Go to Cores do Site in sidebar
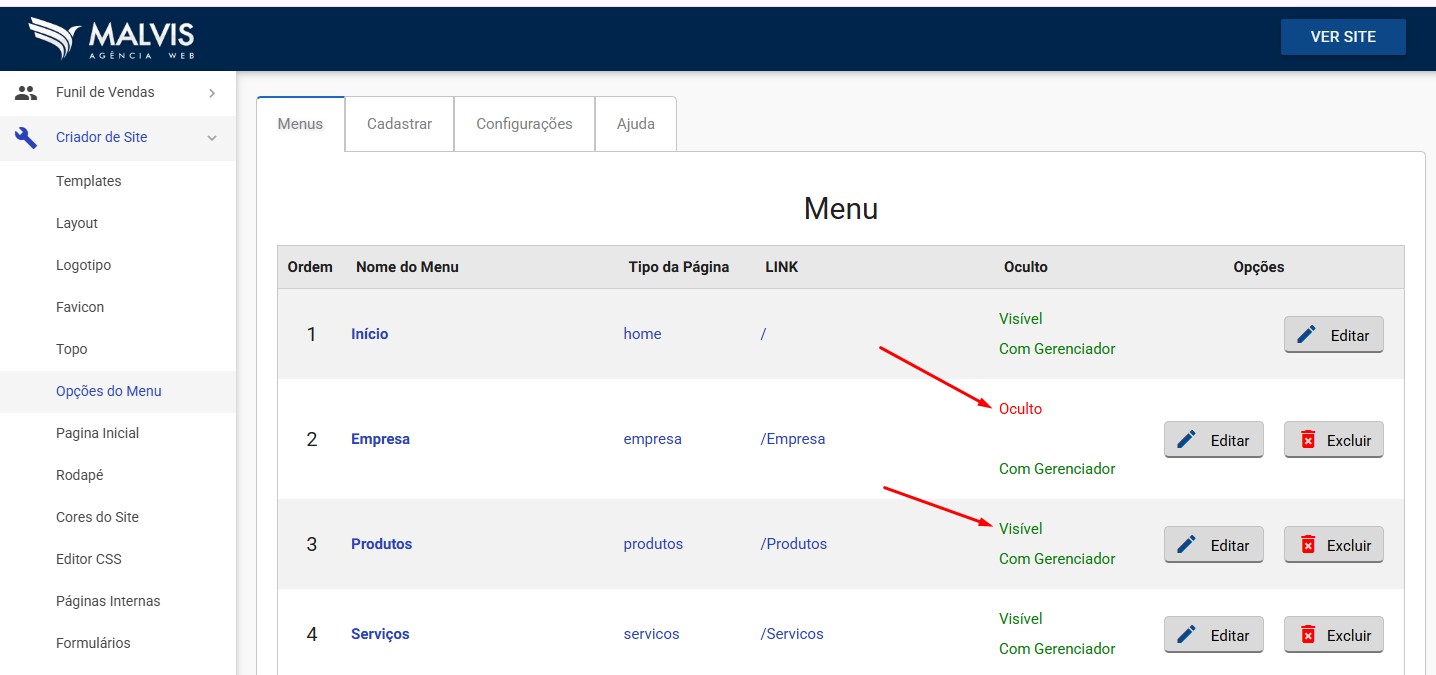The width and height of the screenshot is (1436, 675). coord(97,517)
